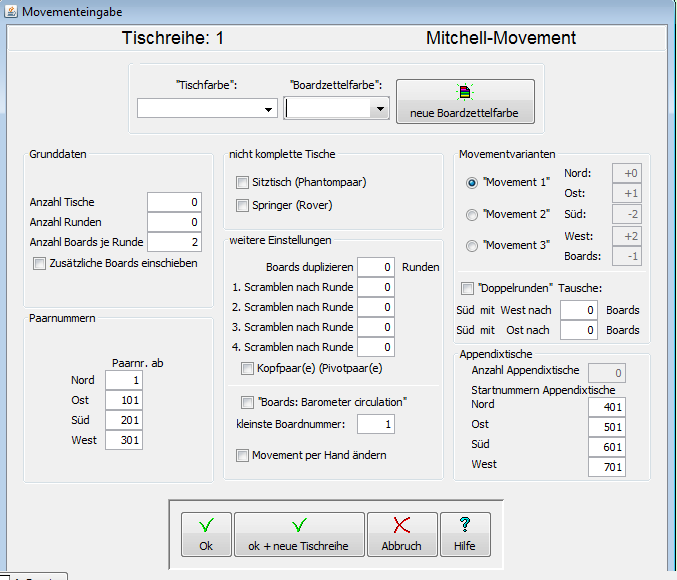Click the Movementvarianten Süd -2 field
This screenshot has width=677, height=580.
coord(626,214)
